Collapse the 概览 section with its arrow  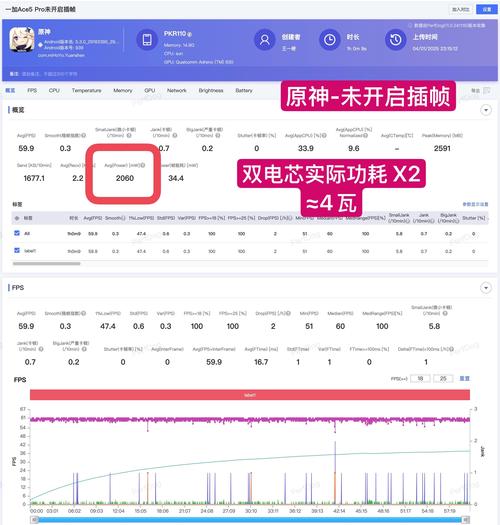(x=486, y=110)
